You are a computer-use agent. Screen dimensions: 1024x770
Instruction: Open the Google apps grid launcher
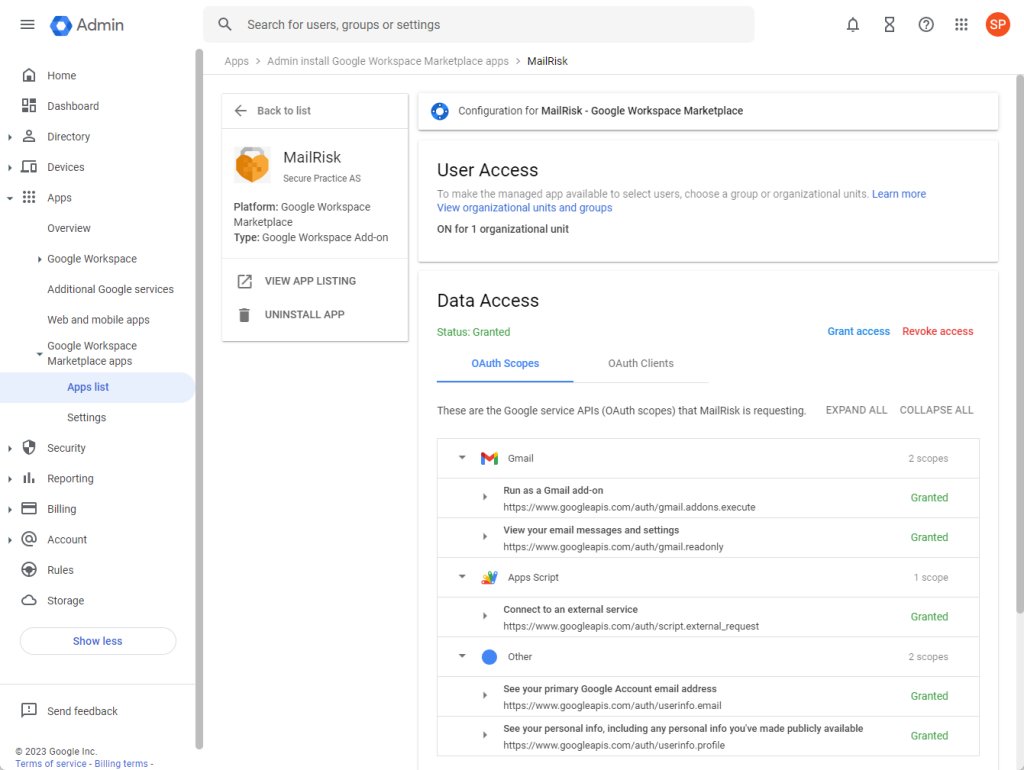tap(961, 25)
